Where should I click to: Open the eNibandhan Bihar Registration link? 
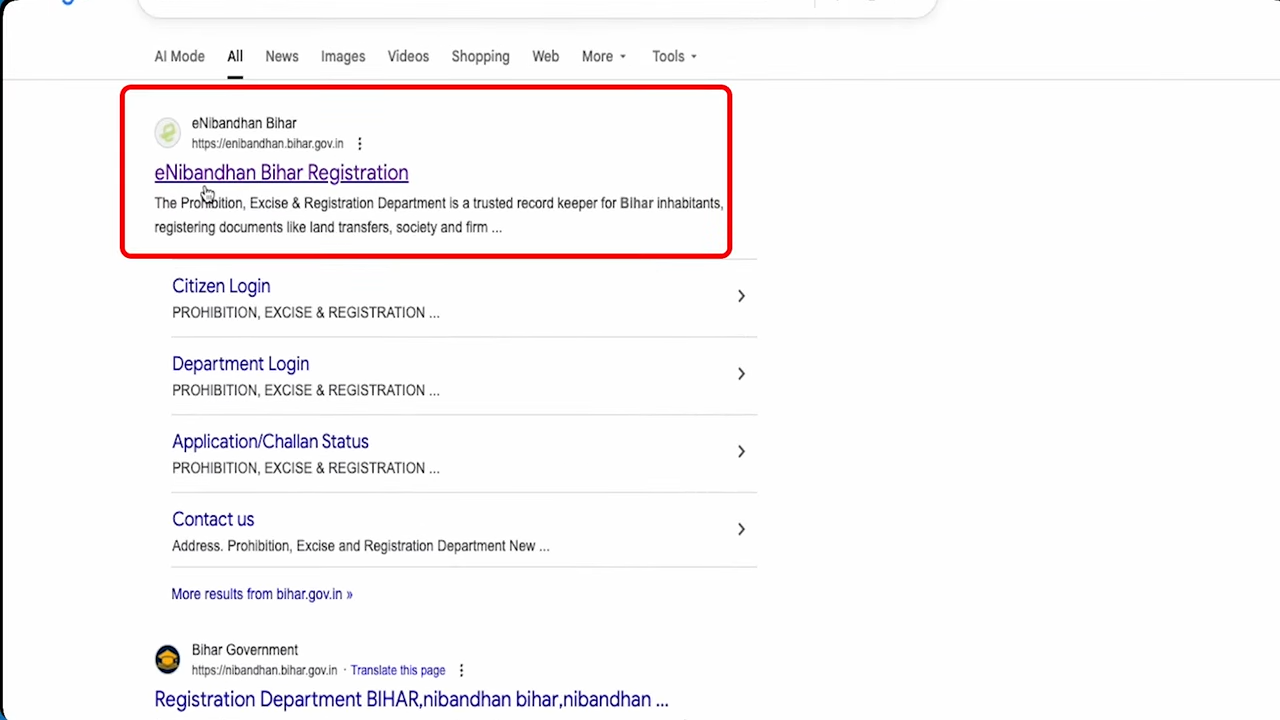pos(281,173)
